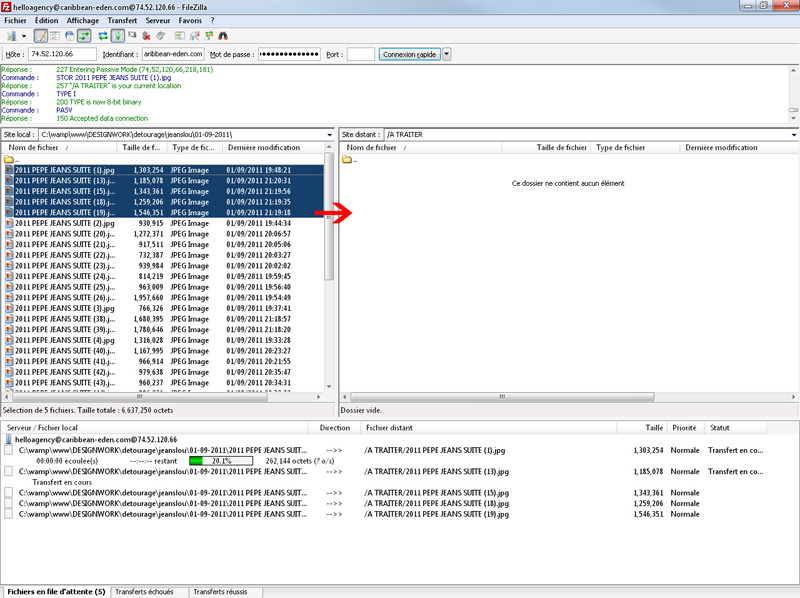Click queue file icon for SUITE (13).jpg transfer
Image resolution: width=800 pixels, height=598 pixels.
click(8, 471)
